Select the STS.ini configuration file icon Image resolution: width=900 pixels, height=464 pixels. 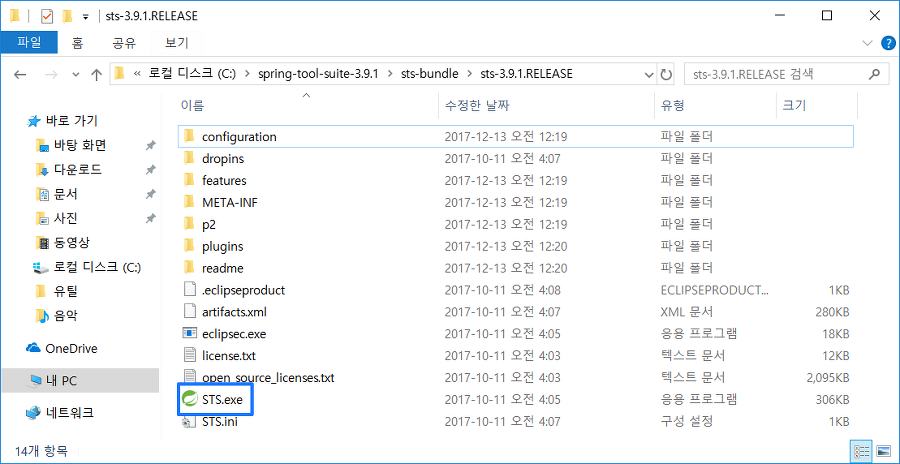[x=189, y=422]
